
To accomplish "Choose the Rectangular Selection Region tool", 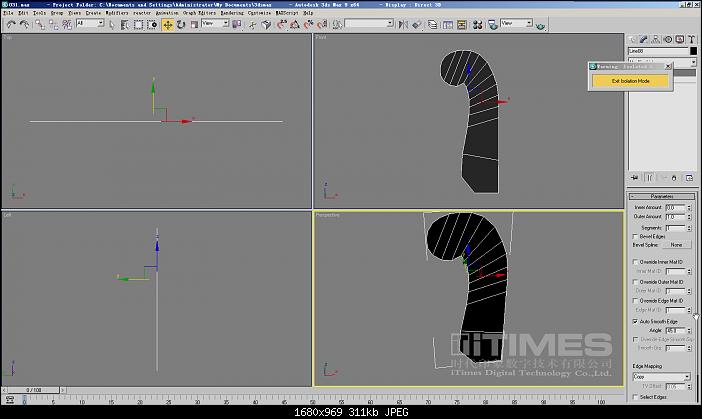I will (138, 25).
